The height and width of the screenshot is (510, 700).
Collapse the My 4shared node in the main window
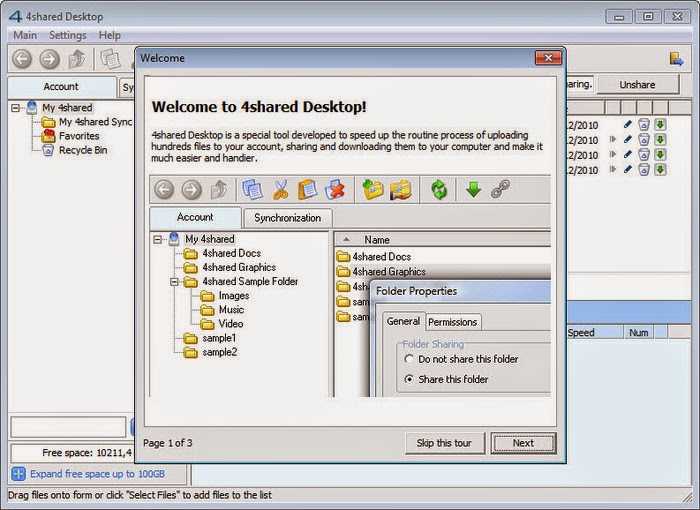click(16, 108)
